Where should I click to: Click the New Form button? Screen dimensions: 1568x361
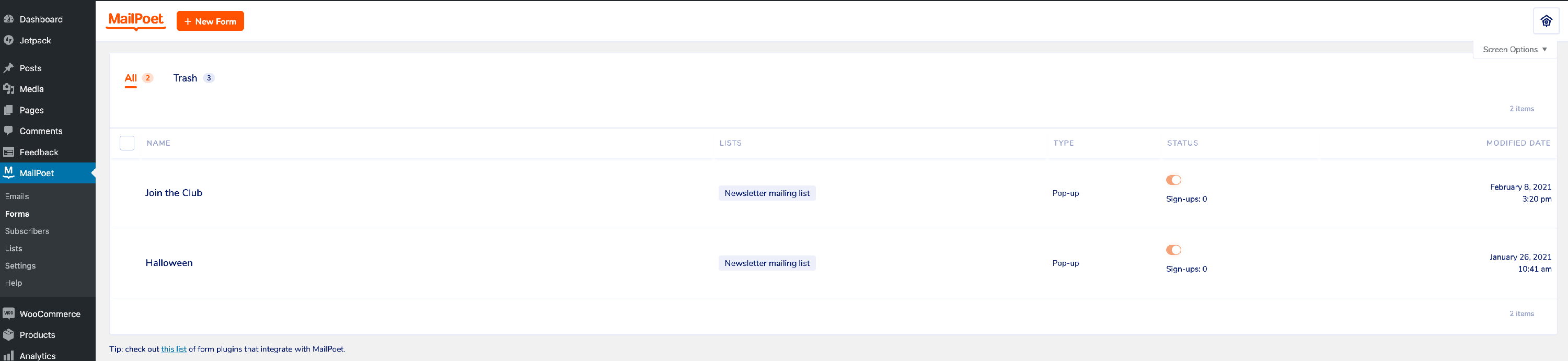coord(210,21)
